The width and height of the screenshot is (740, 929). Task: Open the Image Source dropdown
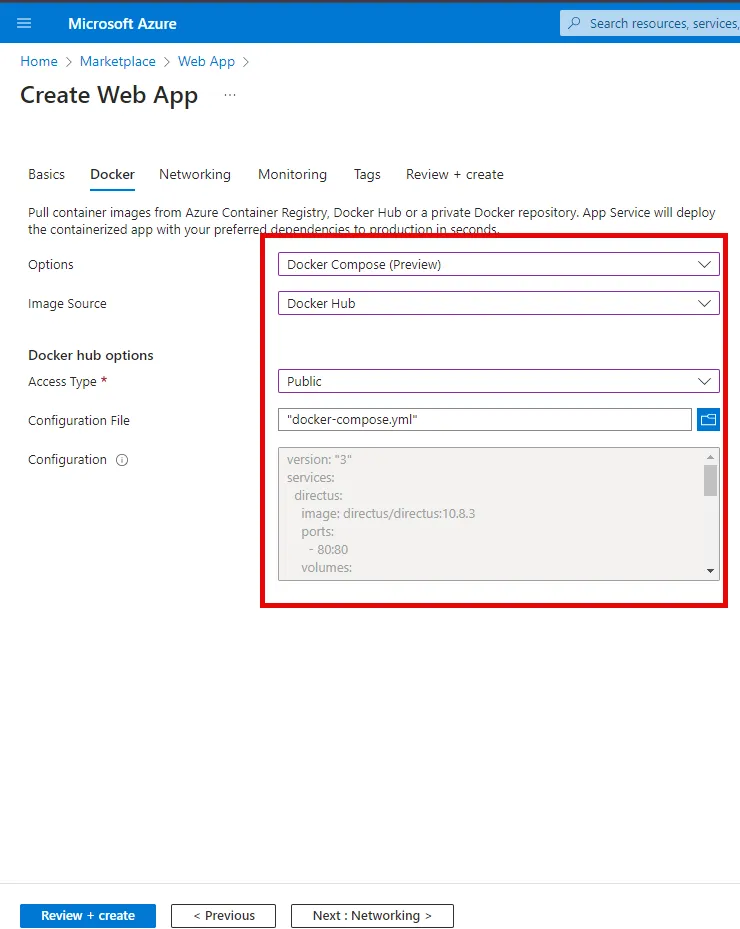pyautogui.click(x=498, y=303)
